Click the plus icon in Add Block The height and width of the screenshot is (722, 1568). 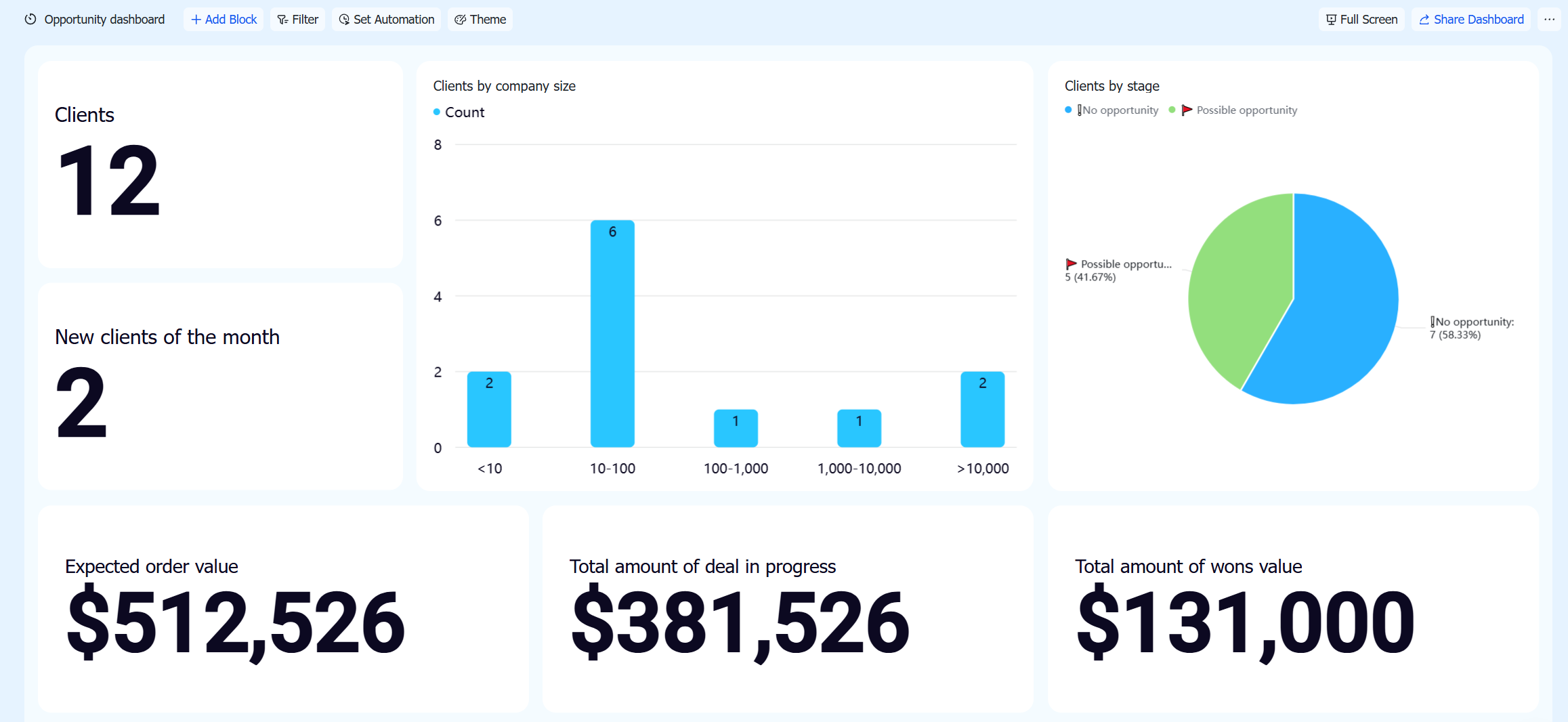[196, 20]
